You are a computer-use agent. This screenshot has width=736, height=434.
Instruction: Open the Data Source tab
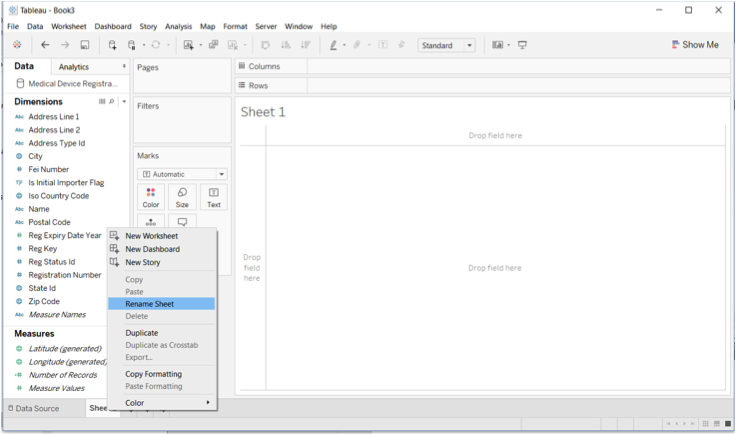tap(33, 408)
